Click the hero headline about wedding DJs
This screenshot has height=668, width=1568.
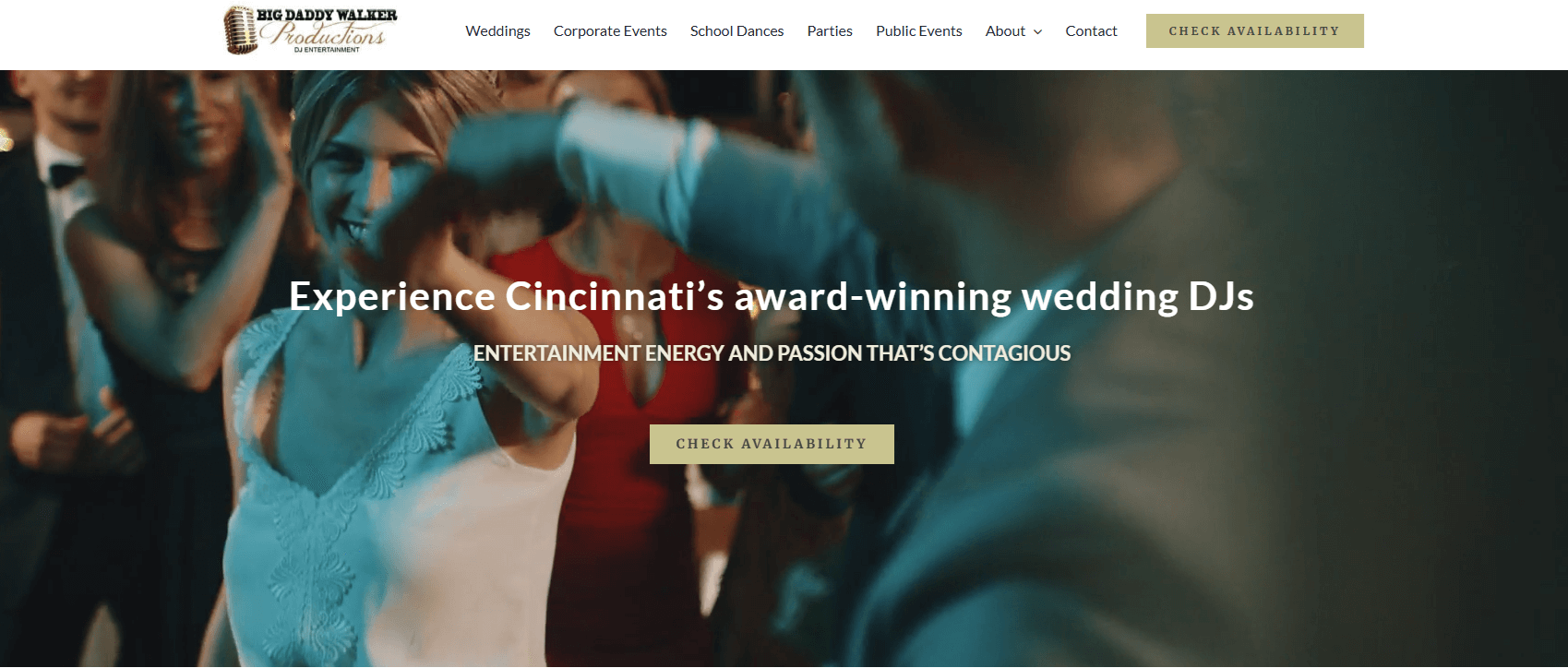point(771,296)
